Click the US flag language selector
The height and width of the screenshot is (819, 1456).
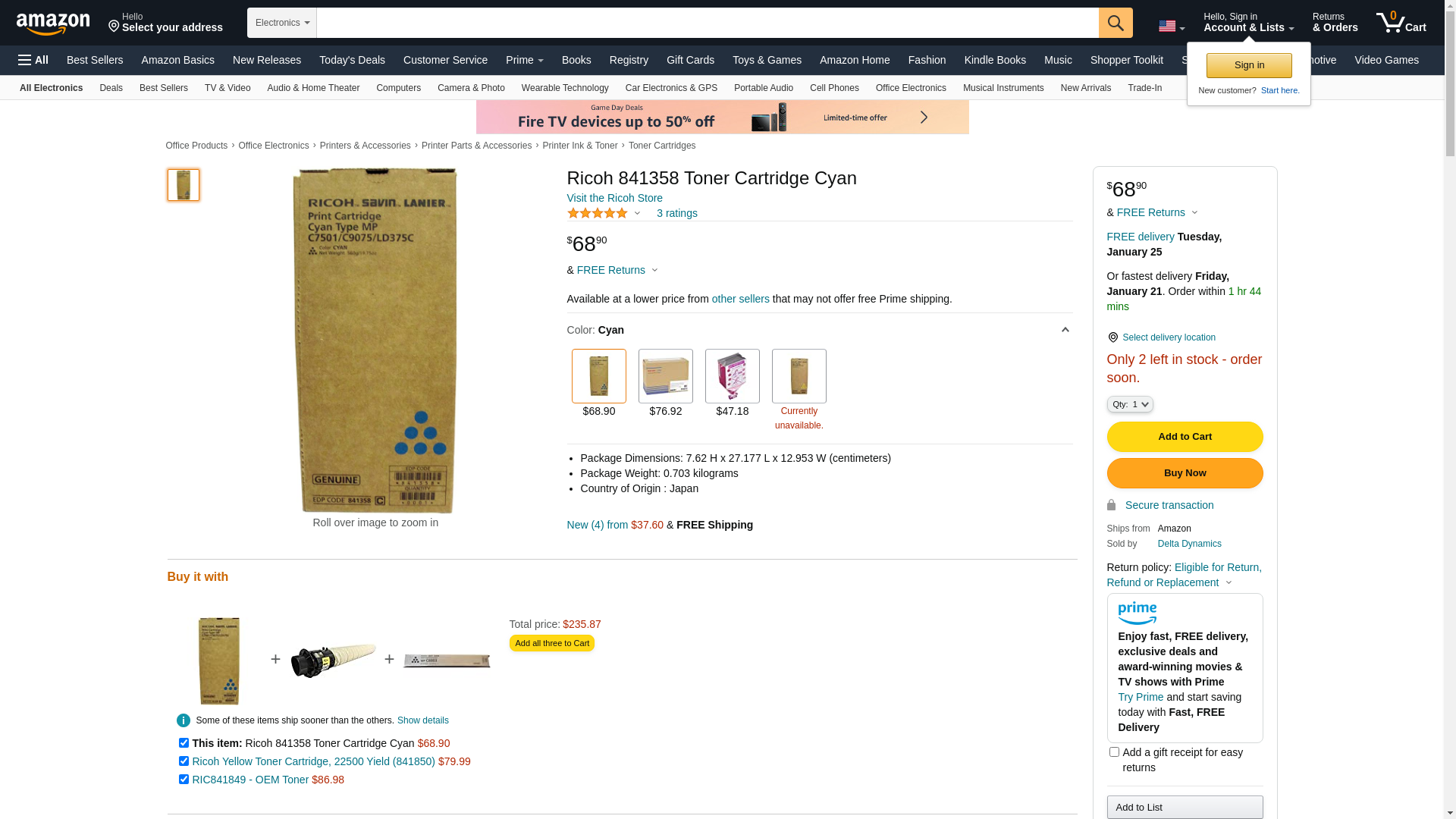[1172, 27]
